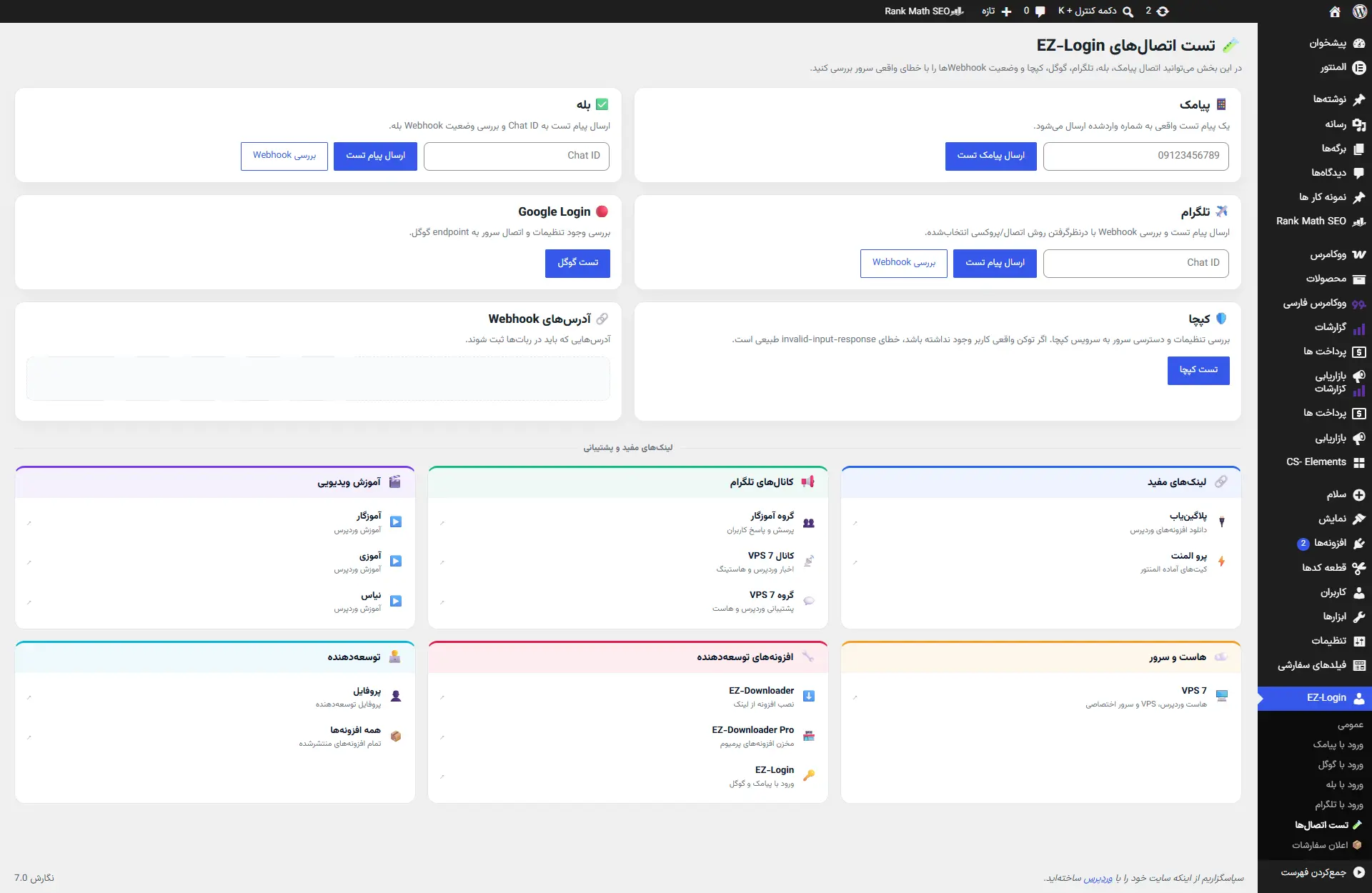The width and height of the screenshot is (1372, 893).
Task: Click the box icon next to 'همه افزونه‌ها'
Action: 396,737
